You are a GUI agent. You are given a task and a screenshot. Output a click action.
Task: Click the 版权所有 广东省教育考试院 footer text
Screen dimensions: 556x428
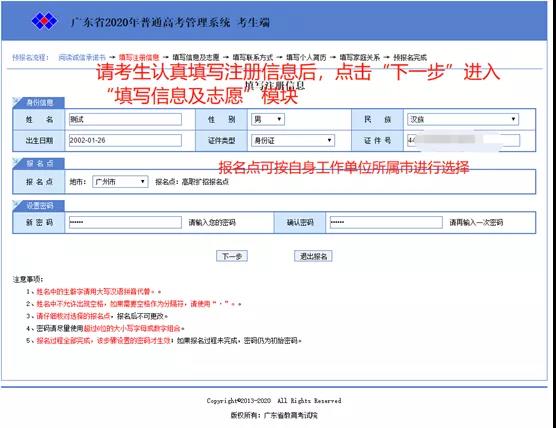[274, 415]
